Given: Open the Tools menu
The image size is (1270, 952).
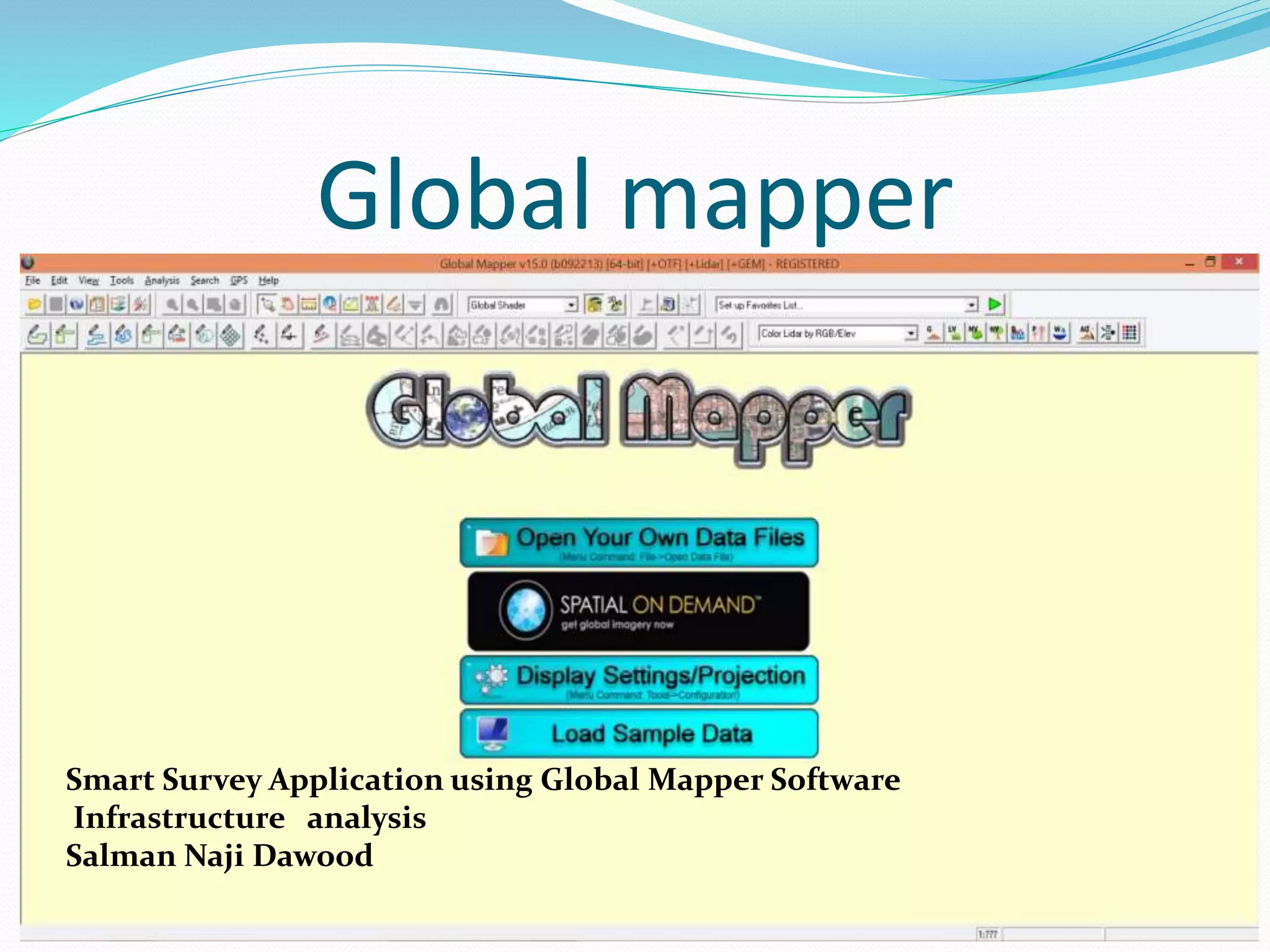Looking at the screenshot, I should (x=122, y=281).
